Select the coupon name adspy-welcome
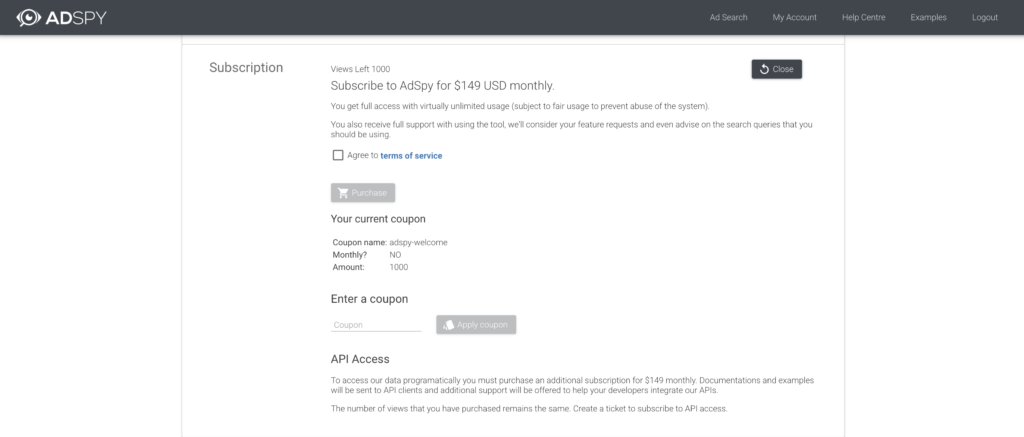The width and height of the screenshot is (1024, 437). point(418,242)
